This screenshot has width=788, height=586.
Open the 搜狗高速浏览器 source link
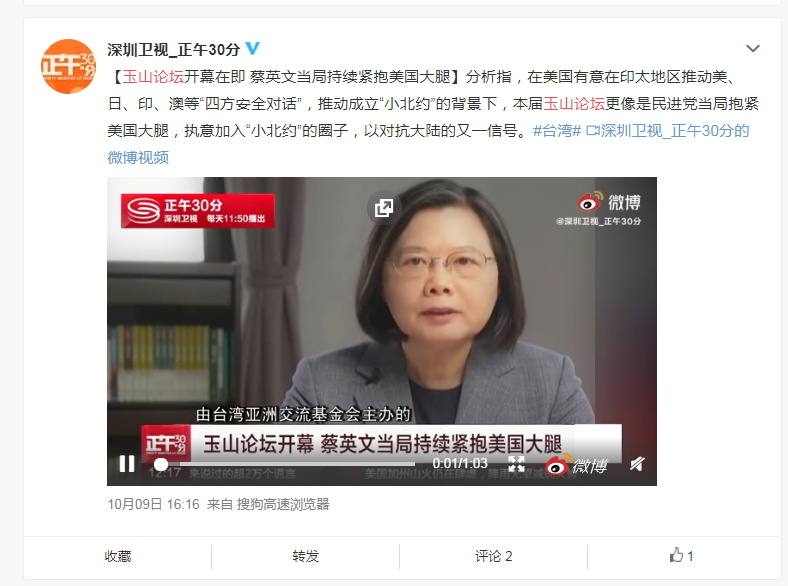(283, 504)
